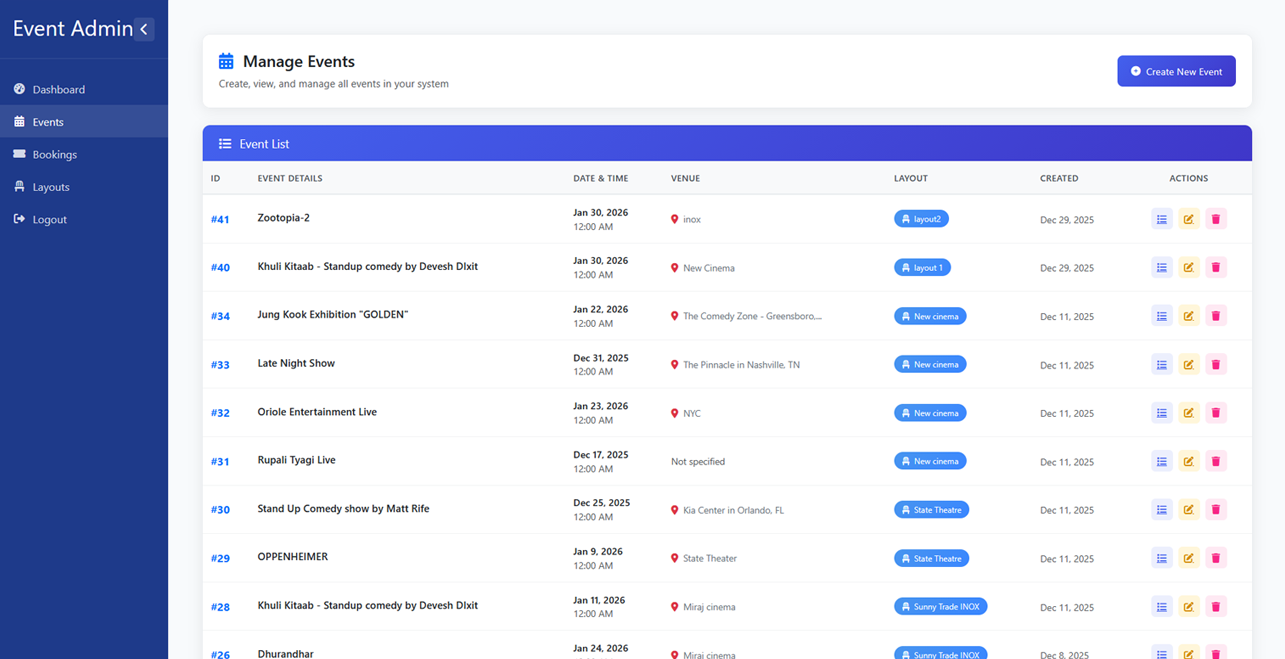Open list view for Oriole Entertainment Live

1161,413
